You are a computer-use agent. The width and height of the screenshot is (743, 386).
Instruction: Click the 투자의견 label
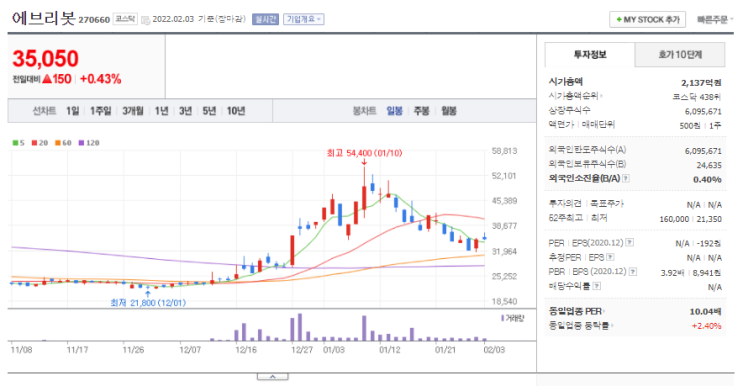tap(565, 204)
